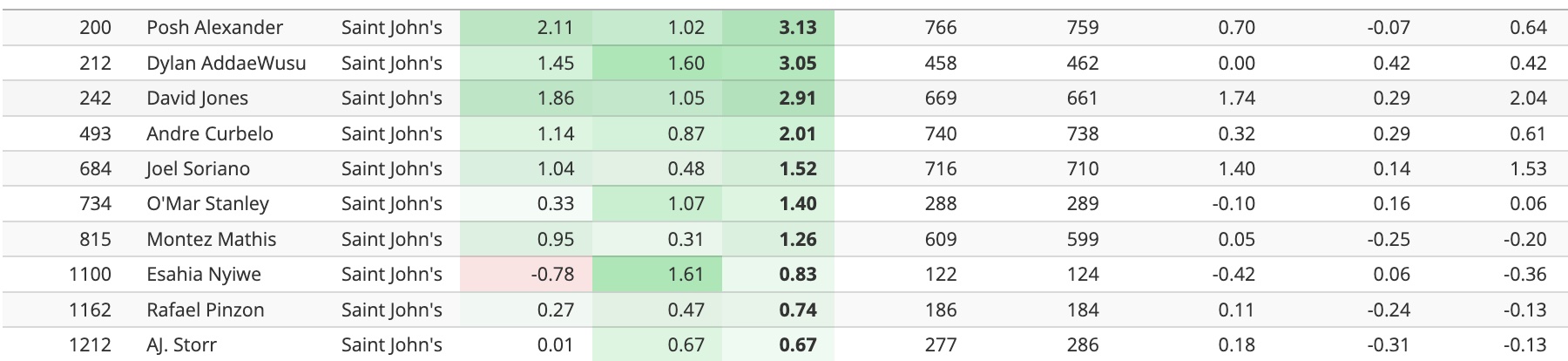
Task: Click the Dylan AddaeWusu name
Action: (226, 63)
